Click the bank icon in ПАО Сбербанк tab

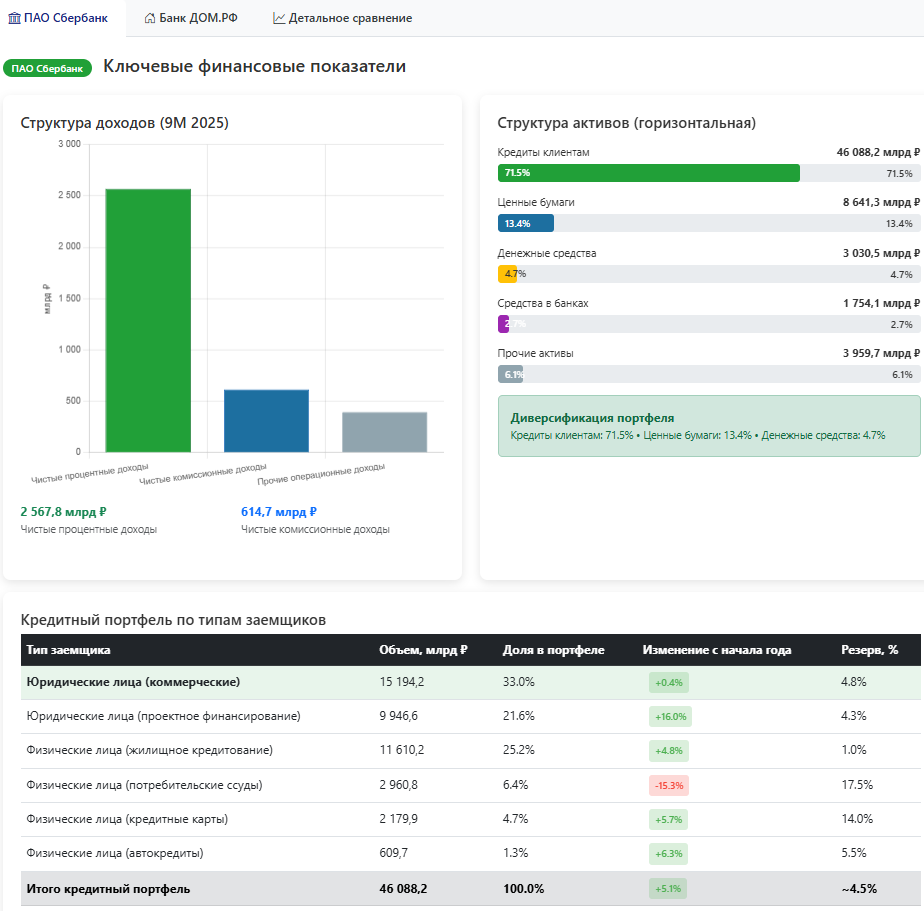(14, 18)
